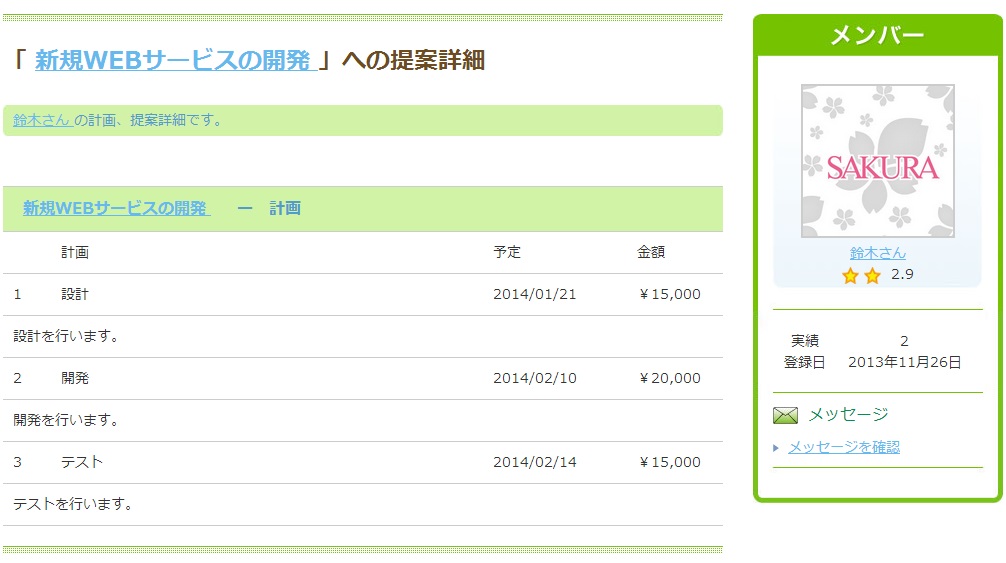Click the ￥20,000 amount cell

click(669, 378)
